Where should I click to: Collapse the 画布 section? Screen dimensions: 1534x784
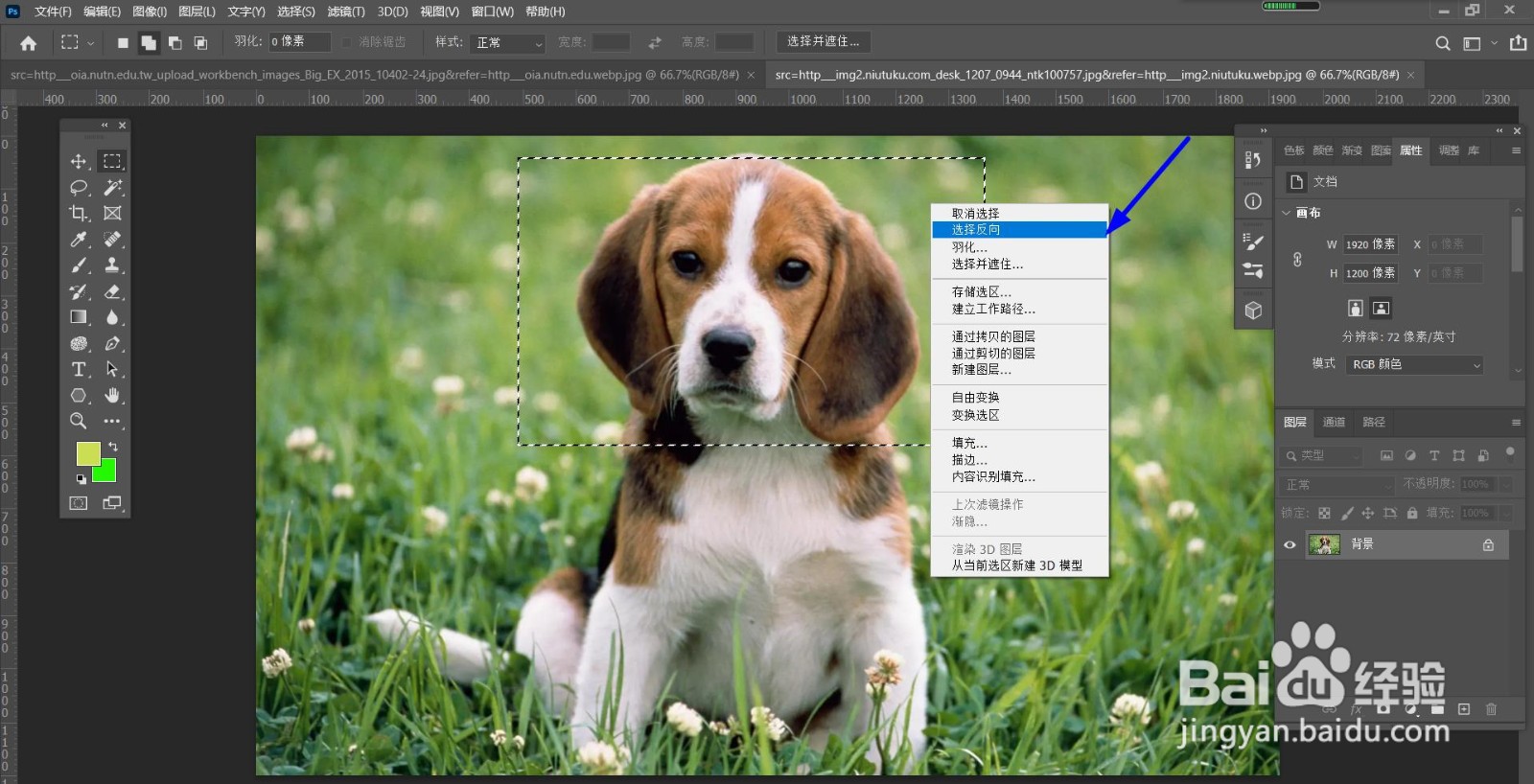[x=1287, y=213]
